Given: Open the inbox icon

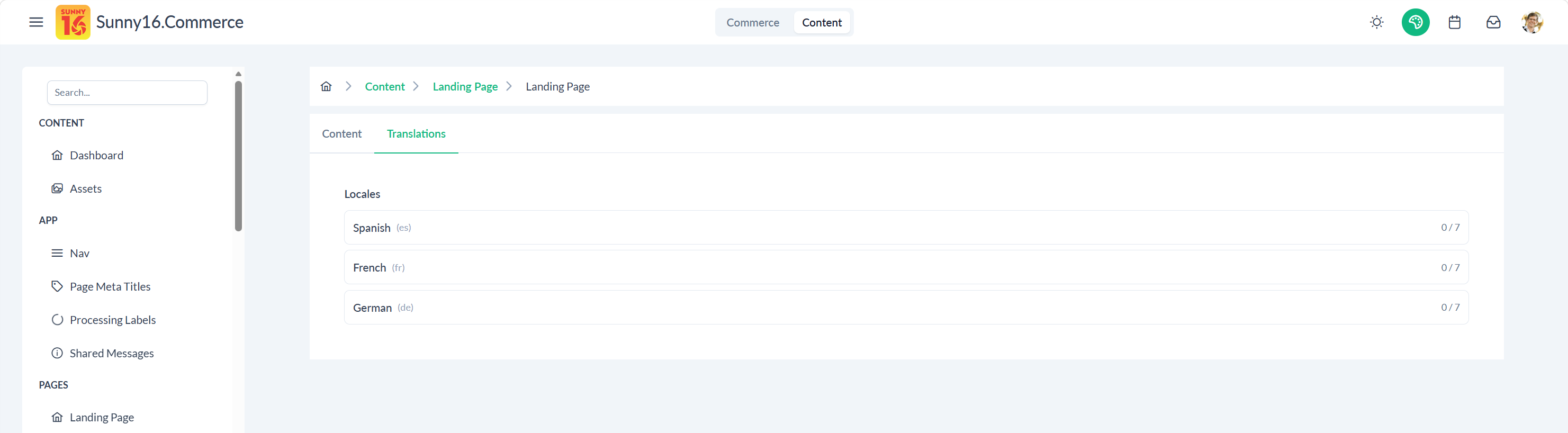Looking at the screenshot, I should (1493, 23).
